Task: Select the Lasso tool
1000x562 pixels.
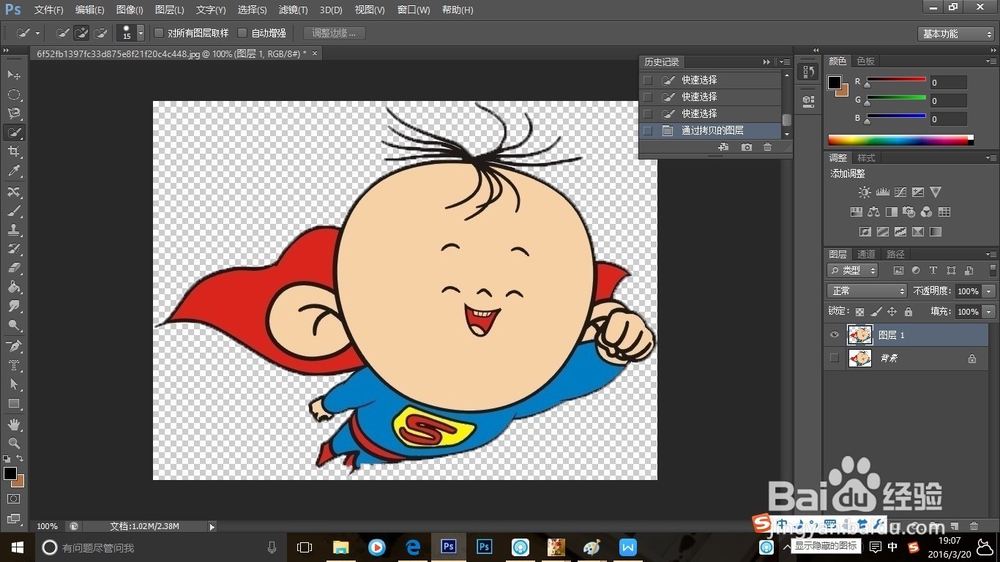Action: pos(13,114)
